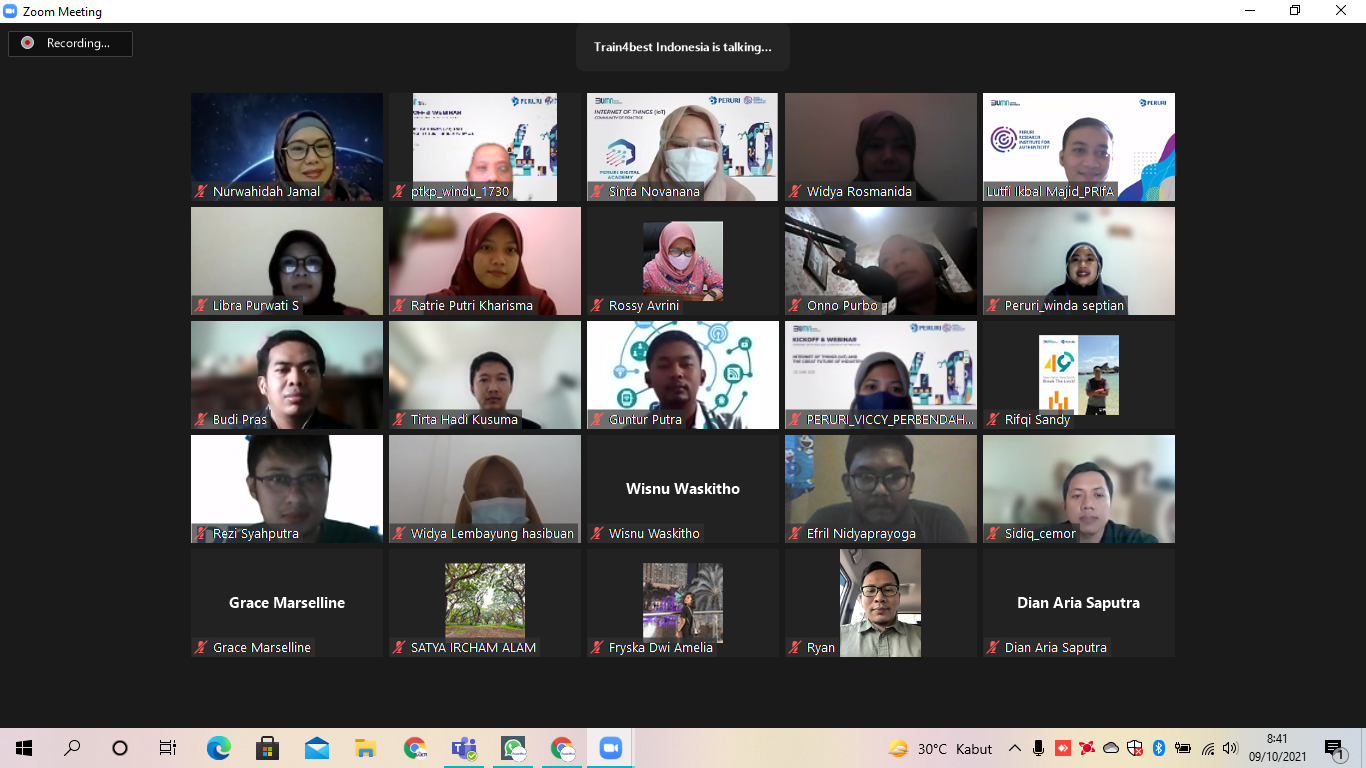Open the Zoom window icon menu in title bar
This screenshot has height=768, width=1366.
11,11
